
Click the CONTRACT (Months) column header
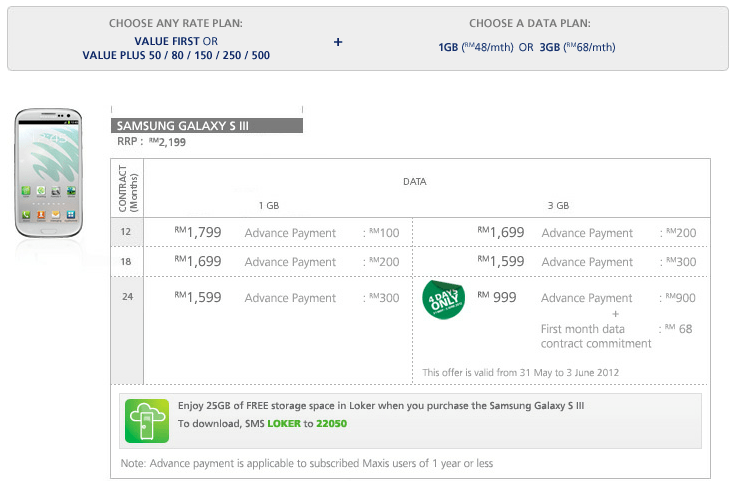click(x=127, y=188)
